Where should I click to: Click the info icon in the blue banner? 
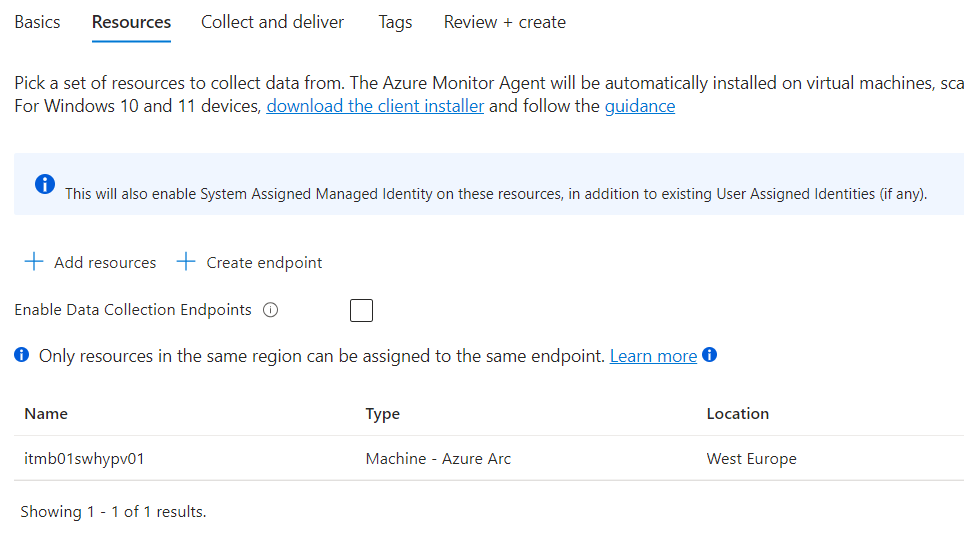click(x=45, y=185)
